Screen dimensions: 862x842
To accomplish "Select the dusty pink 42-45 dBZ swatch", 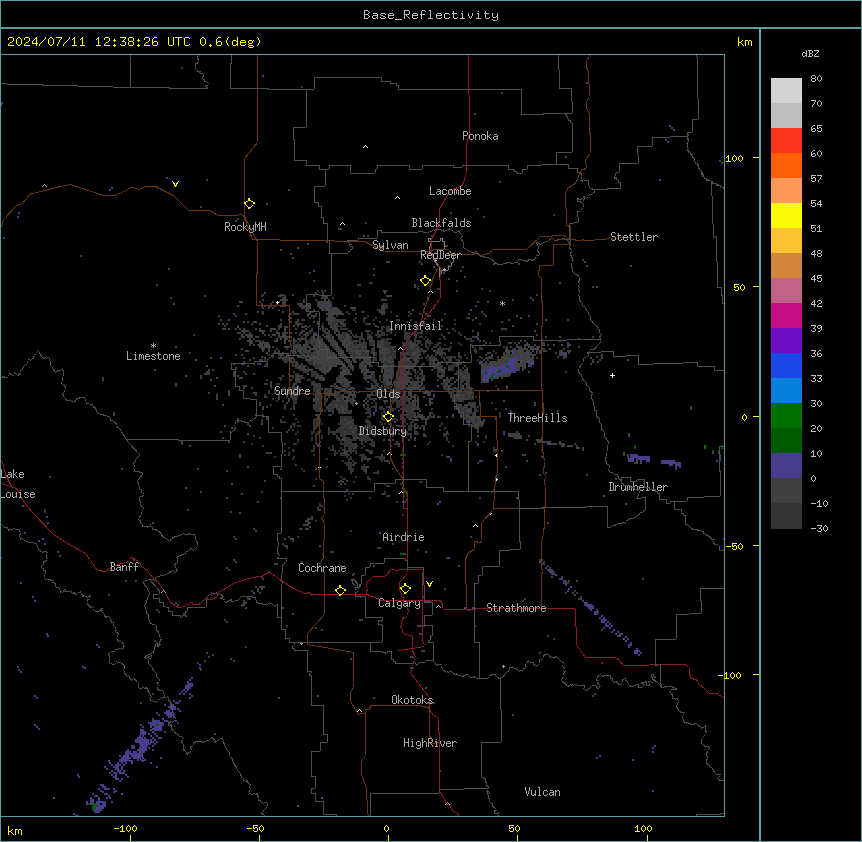I will point(786,291).
